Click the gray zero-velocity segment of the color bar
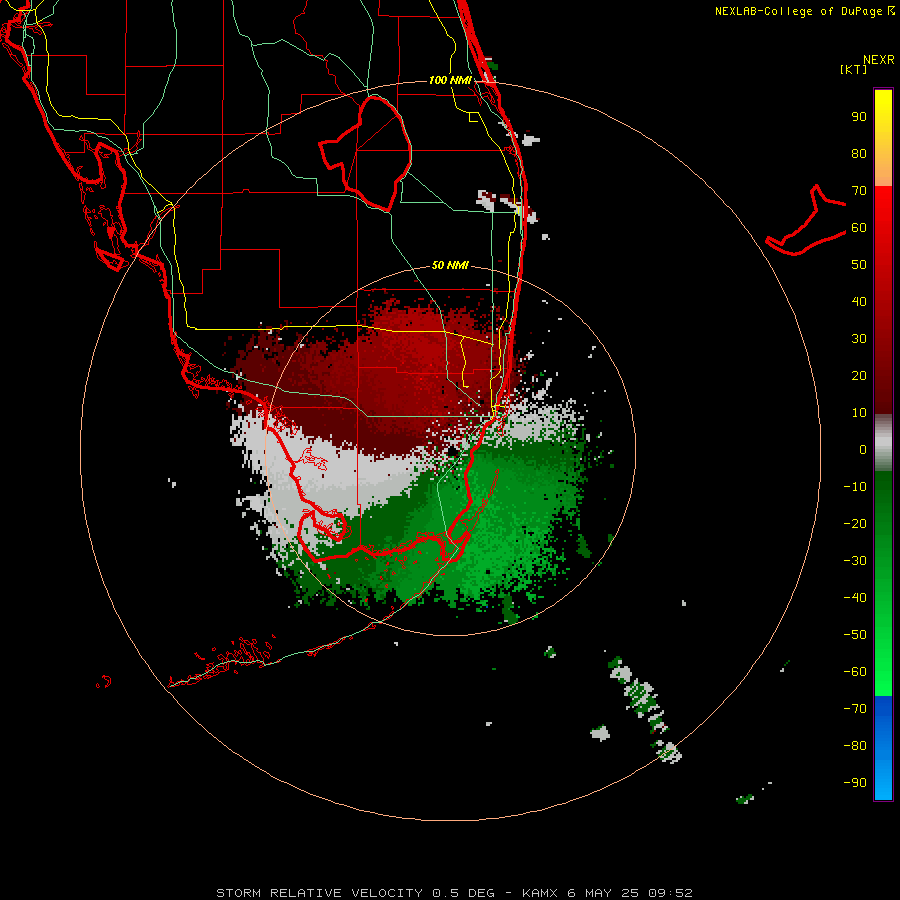900x900 pixels. tap(883, 443)
